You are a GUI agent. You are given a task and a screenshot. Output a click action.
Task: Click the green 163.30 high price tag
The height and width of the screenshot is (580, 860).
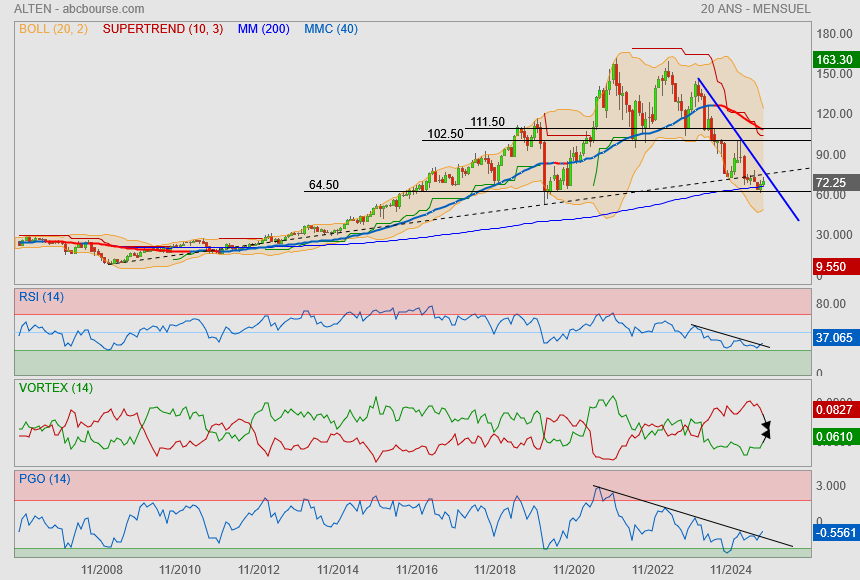[834, 59]
